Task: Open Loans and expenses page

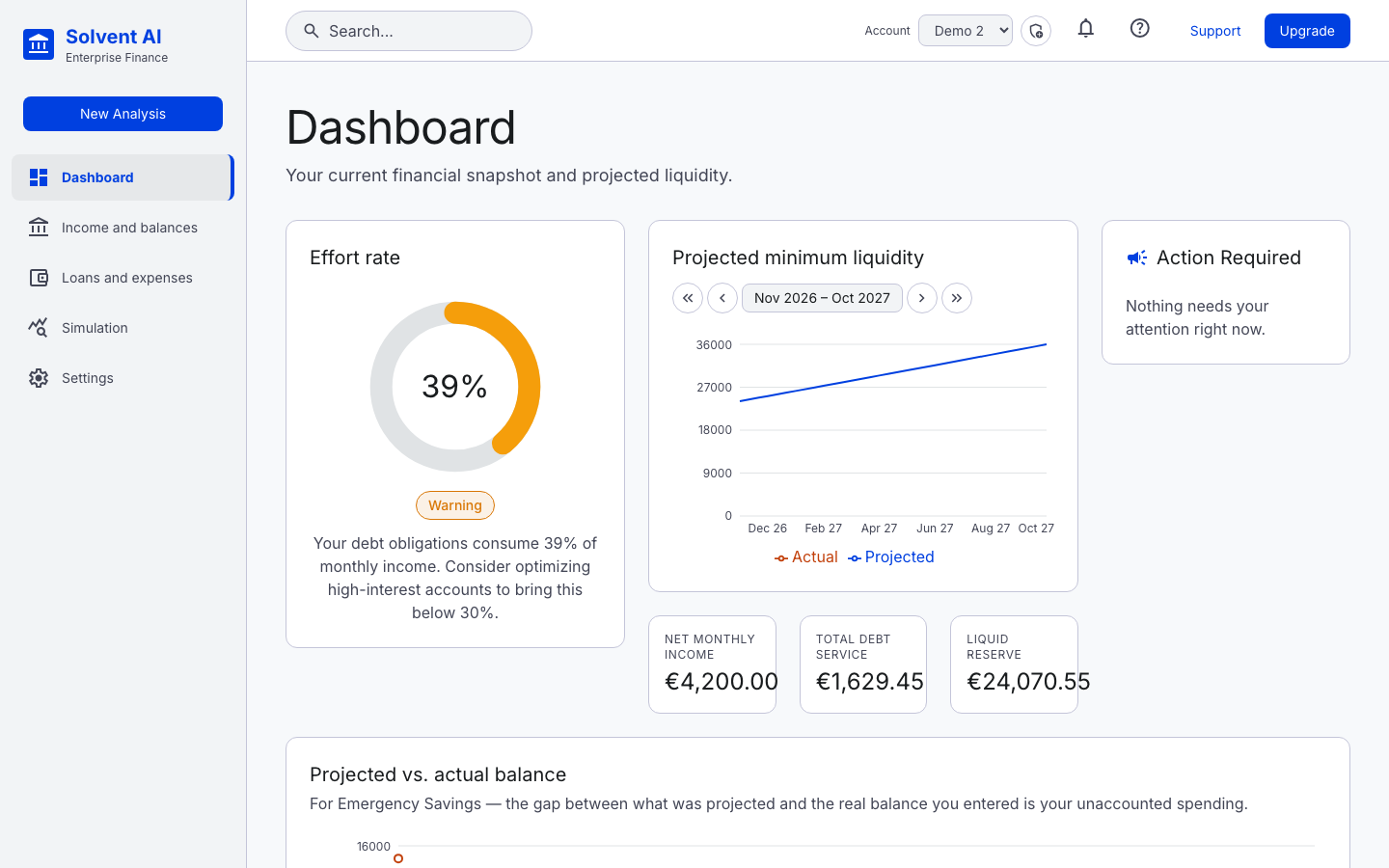Action: tap(123, 278)
